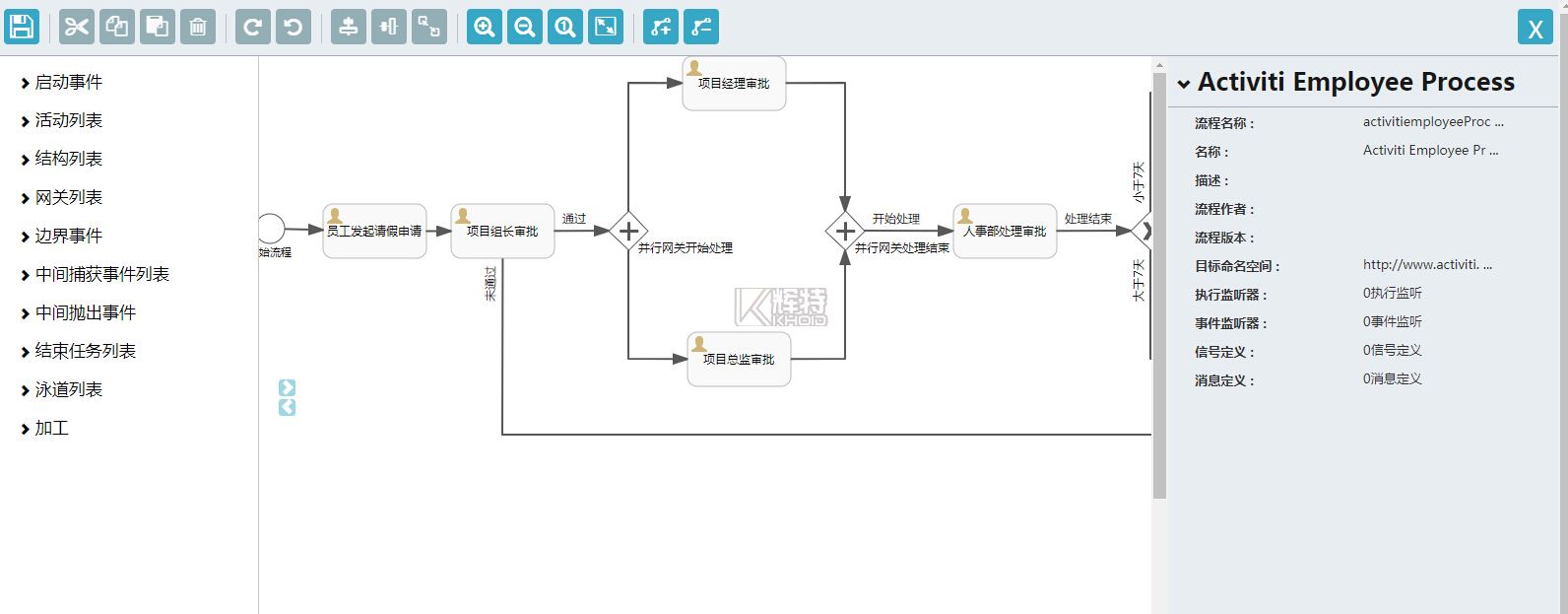Viewport: 1568px width, 614px height.
Task: Open the 0消息定义 message definitions value
Action: click(x=1393, y=378)
